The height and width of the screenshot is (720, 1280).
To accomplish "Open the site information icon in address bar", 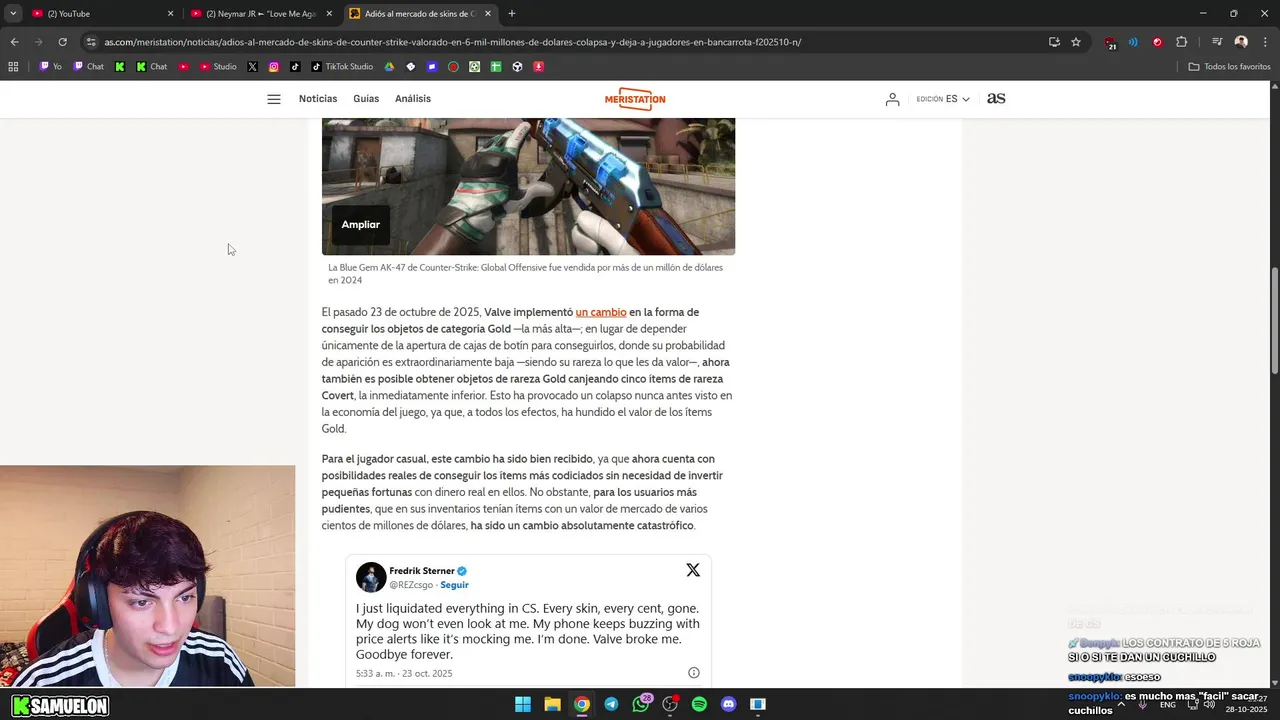I will click(91, 42).
